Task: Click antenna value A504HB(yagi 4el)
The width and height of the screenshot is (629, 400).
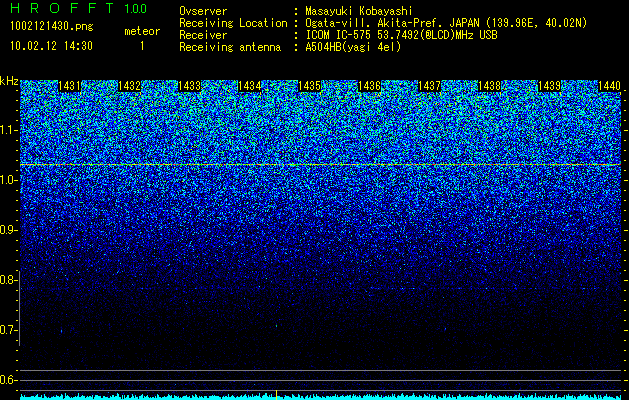Action: click(x=353, y=47)
